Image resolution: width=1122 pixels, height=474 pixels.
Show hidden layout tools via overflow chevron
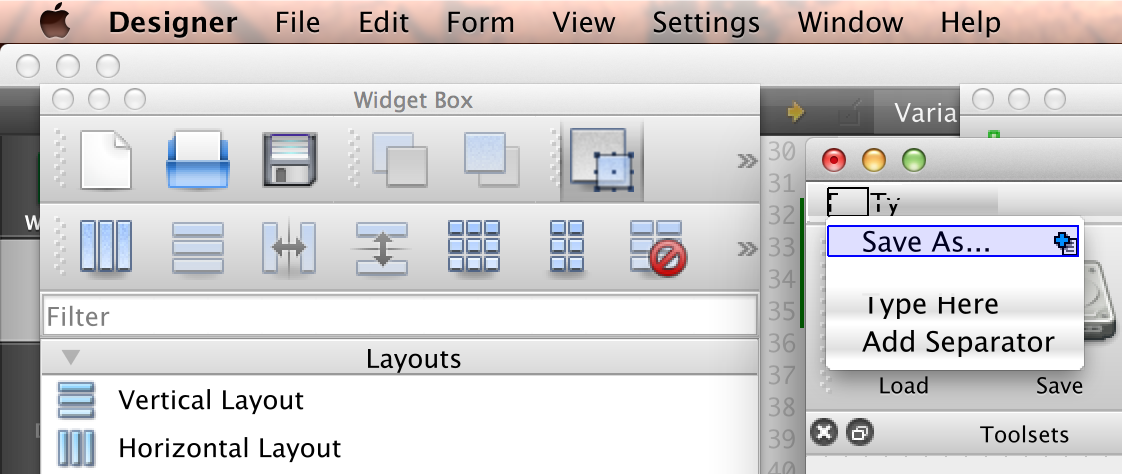point(745,247)
